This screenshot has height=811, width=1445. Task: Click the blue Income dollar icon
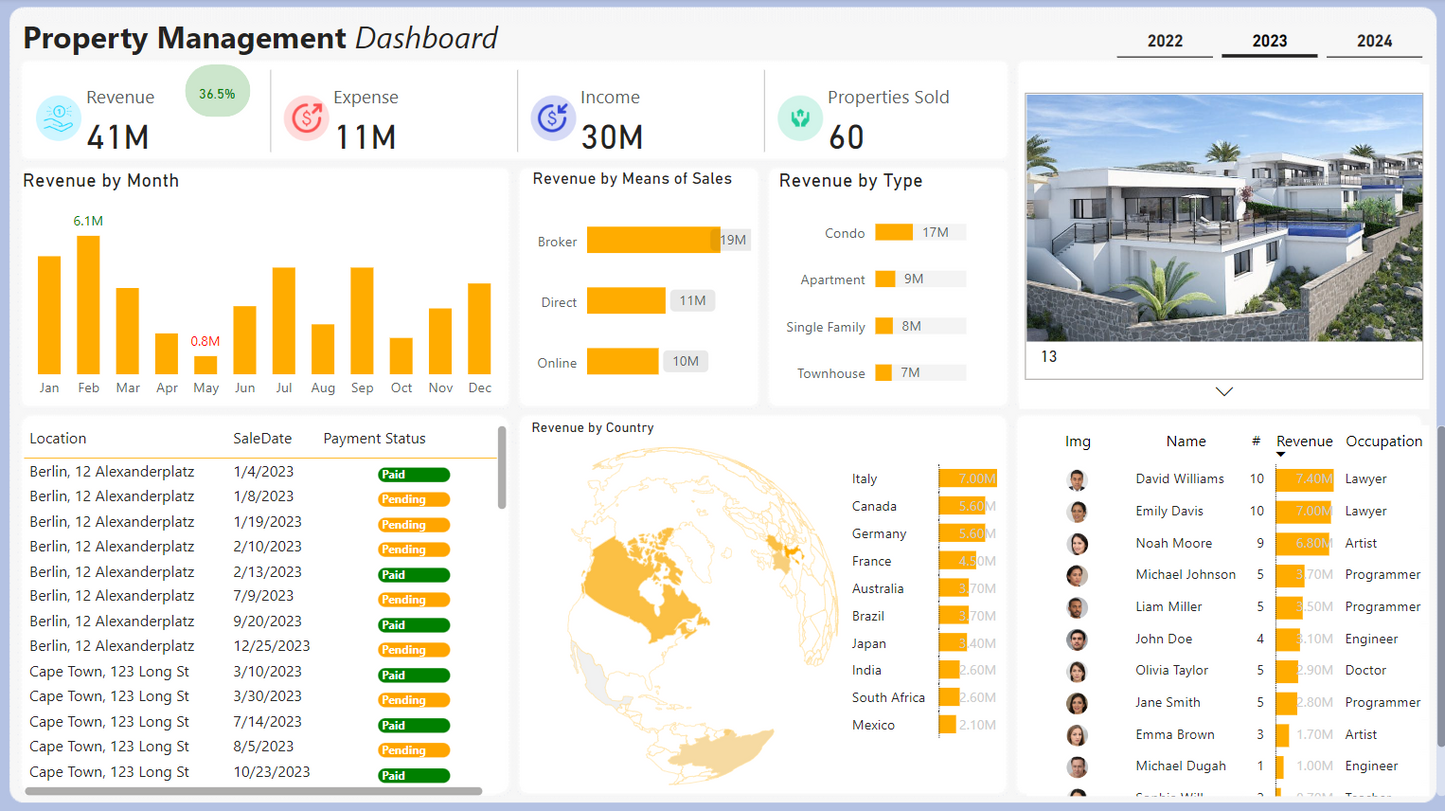pos(553,118)
